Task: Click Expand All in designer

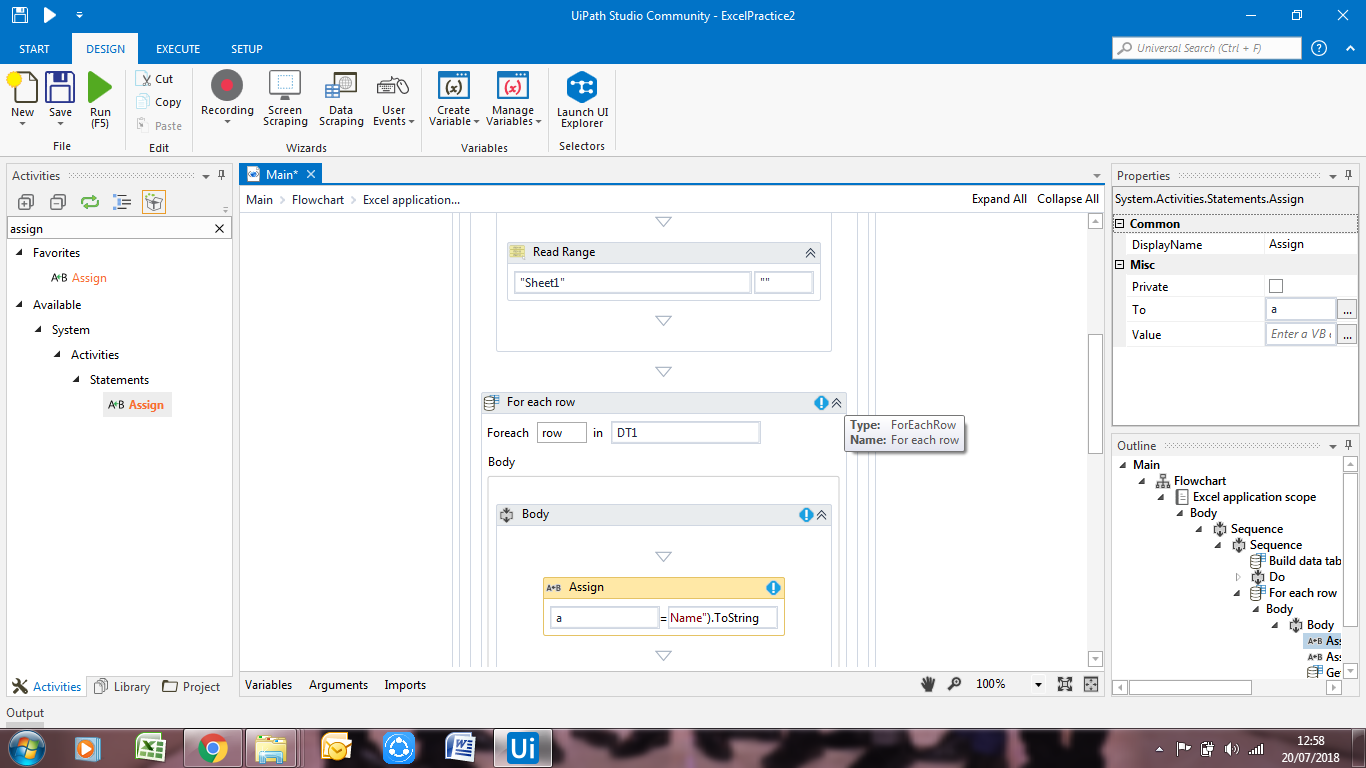Action: 999,199
